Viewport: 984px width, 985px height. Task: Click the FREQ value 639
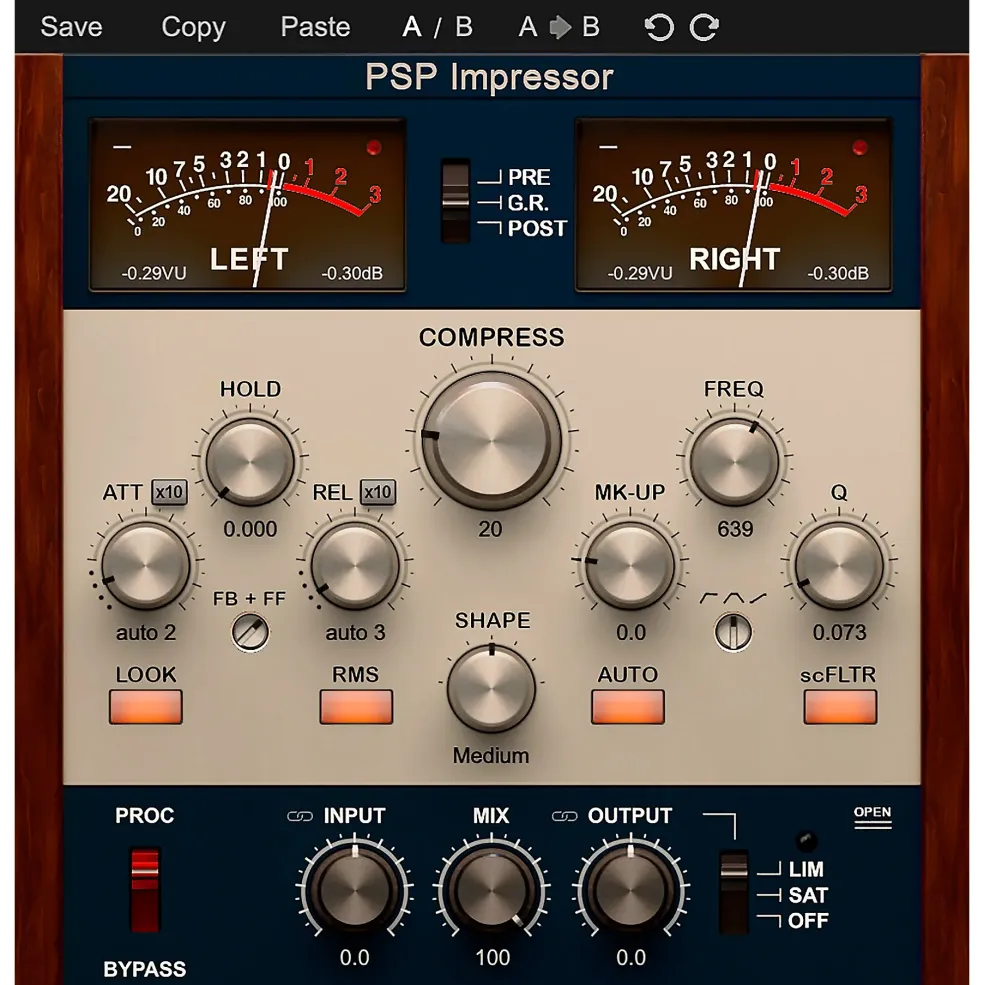(735, 529)
